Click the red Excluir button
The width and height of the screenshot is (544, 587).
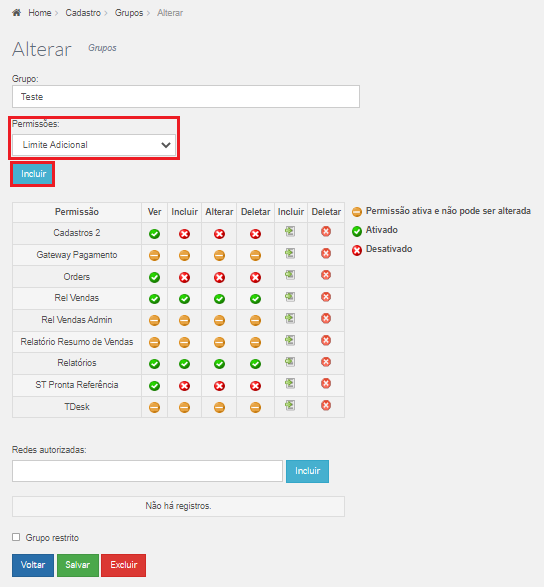[x=124, y=565]
